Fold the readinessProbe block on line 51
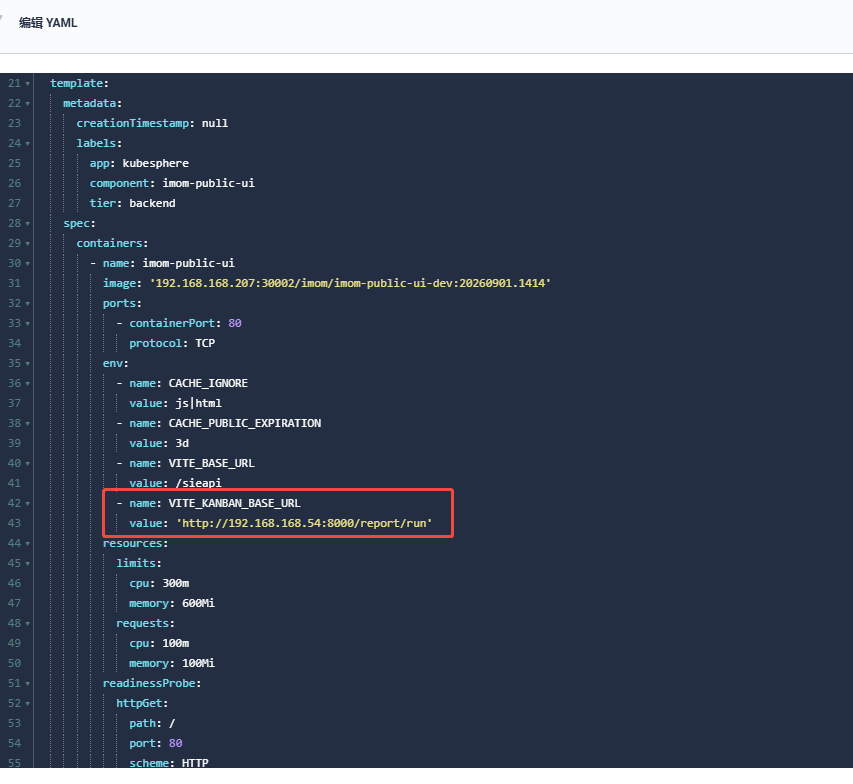Screen dimensions: 853x784 click(x=28, y=684)
